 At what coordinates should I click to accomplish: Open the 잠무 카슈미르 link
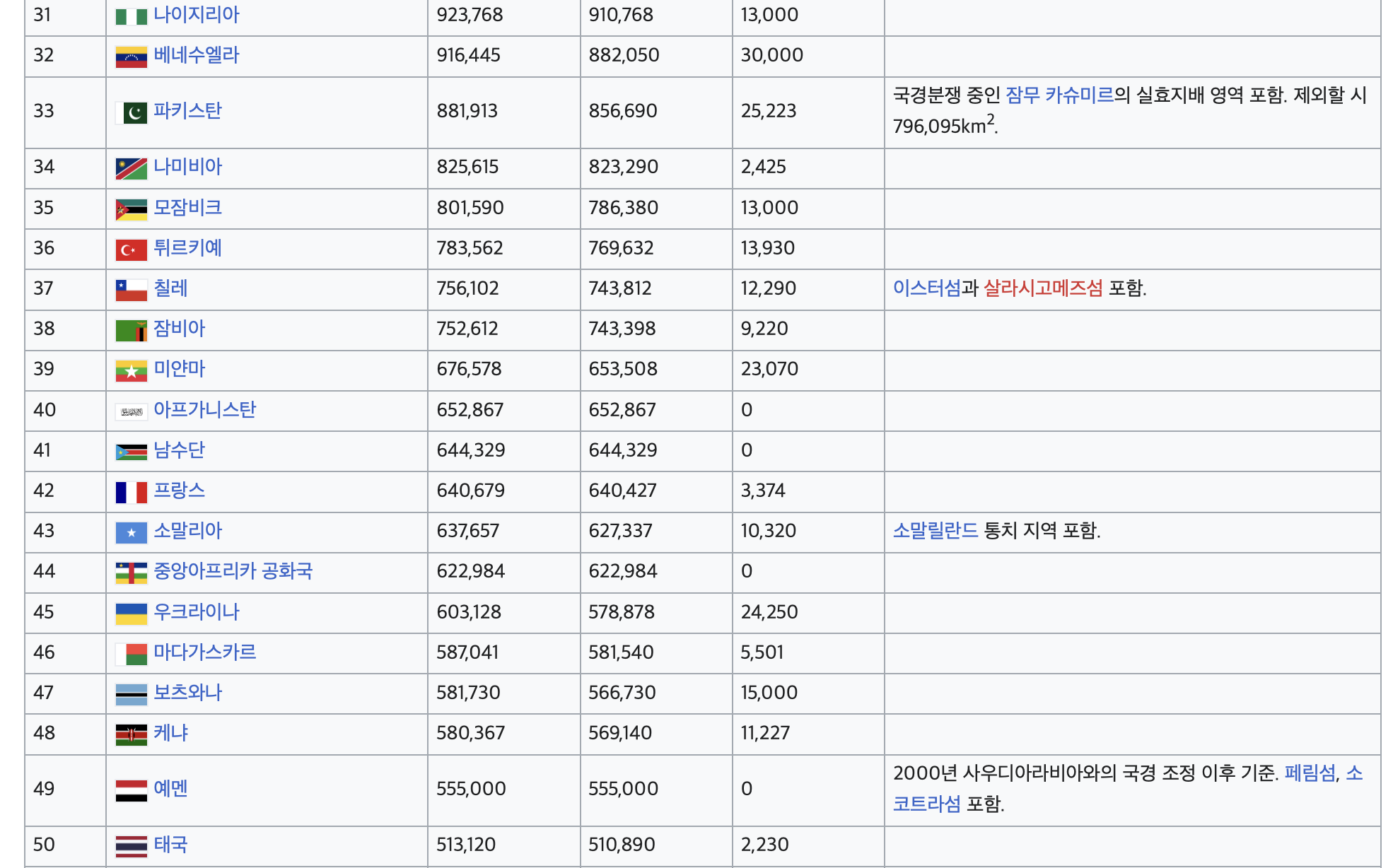pyautogui.click(x=1059, y=95)
